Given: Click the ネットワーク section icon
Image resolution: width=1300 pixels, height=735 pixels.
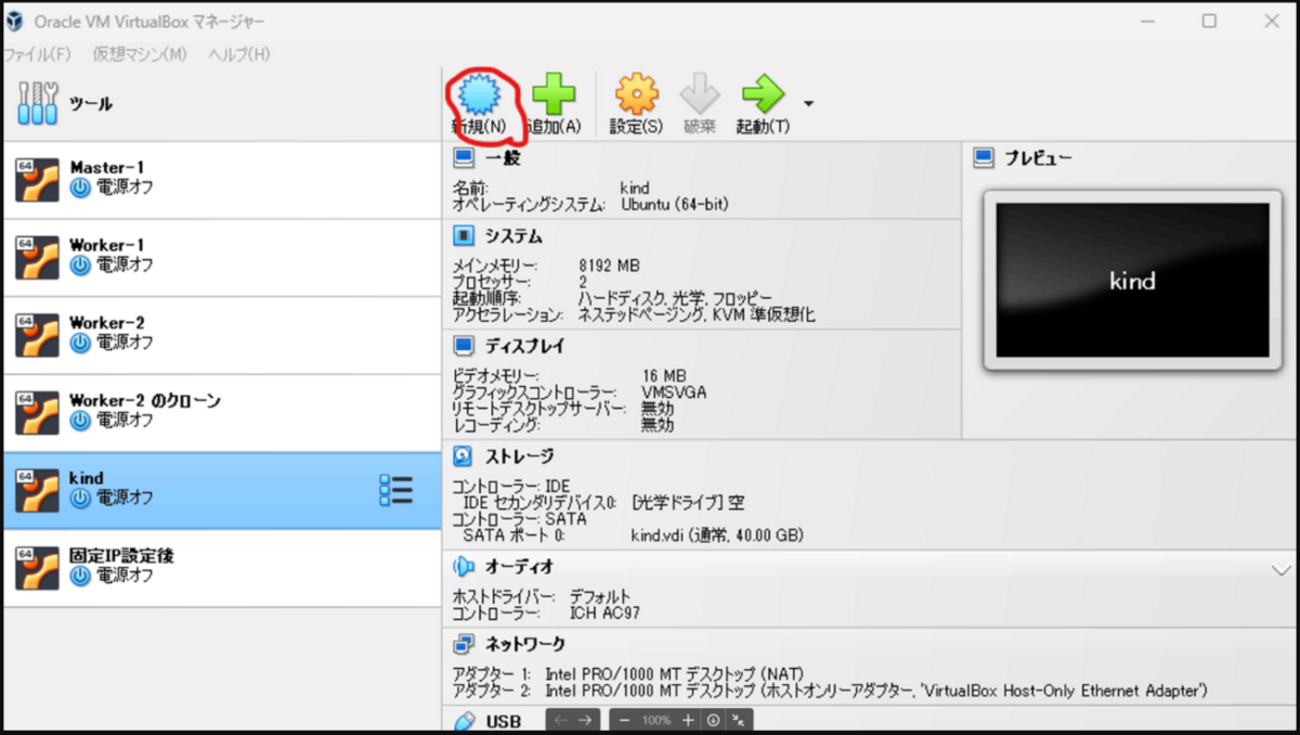Looking at the screenshot, I should click(463, 644).
